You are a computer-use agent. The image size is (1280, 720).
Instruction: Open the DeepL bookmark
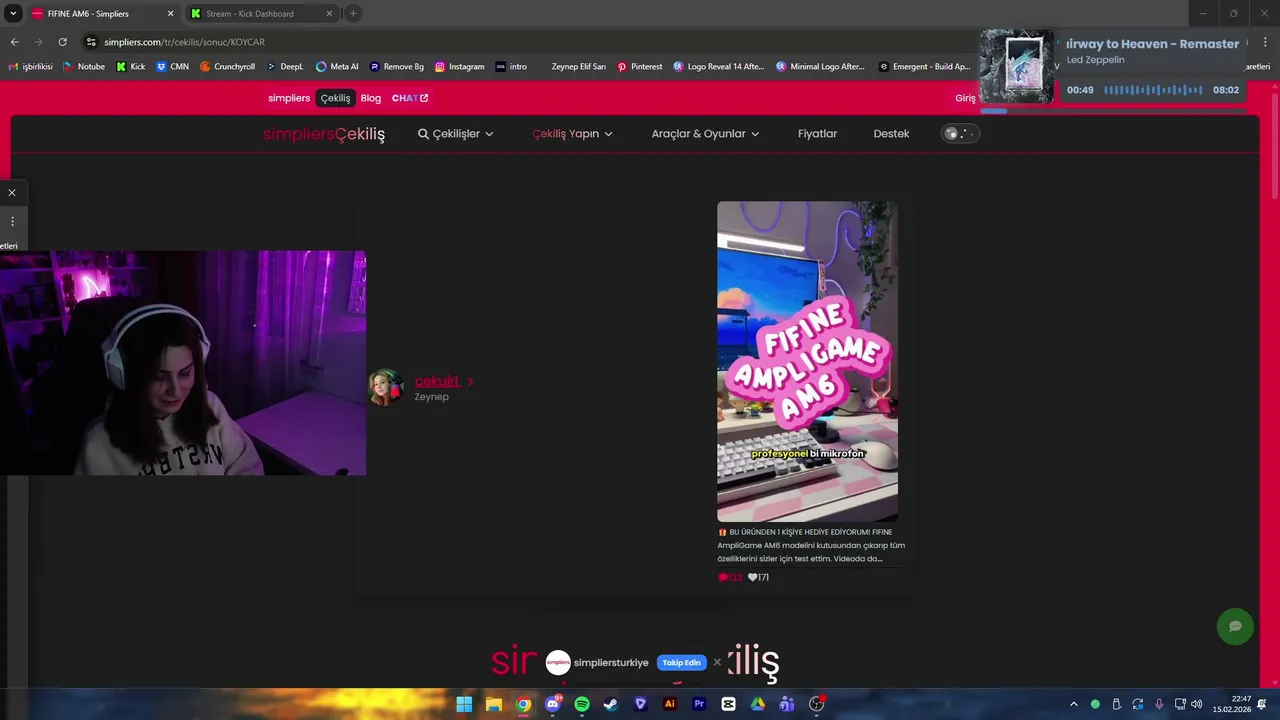pyautogui.click(x=284, y=67)
